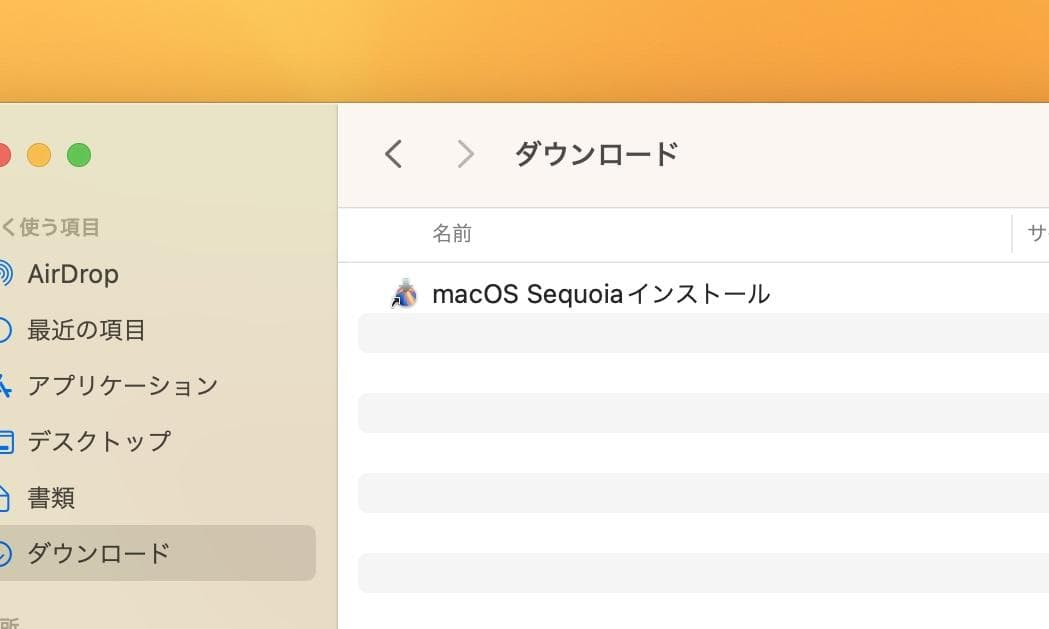Open the macOS Sequoia installer icon
Screen dimensions: 1049x629
(404, 293)
